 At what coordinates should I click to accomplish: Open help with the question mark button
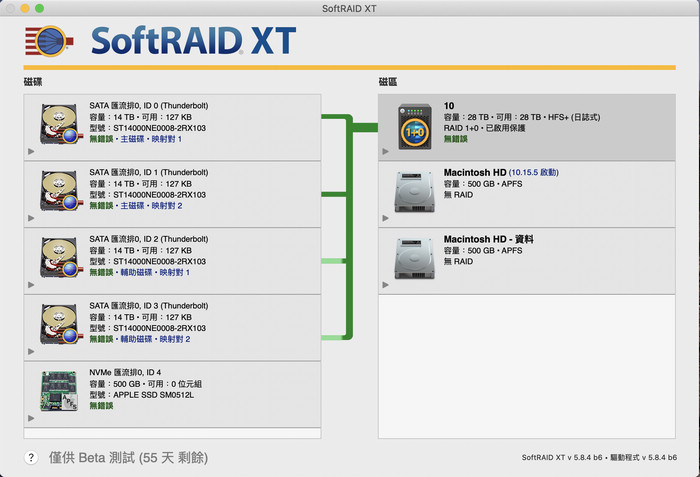click(x=31, y=457)
